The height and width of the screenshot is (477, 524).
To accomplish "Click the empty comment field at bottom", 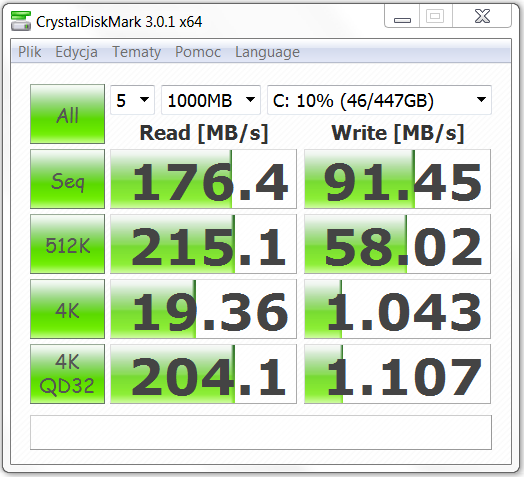I will pos(261,433).
